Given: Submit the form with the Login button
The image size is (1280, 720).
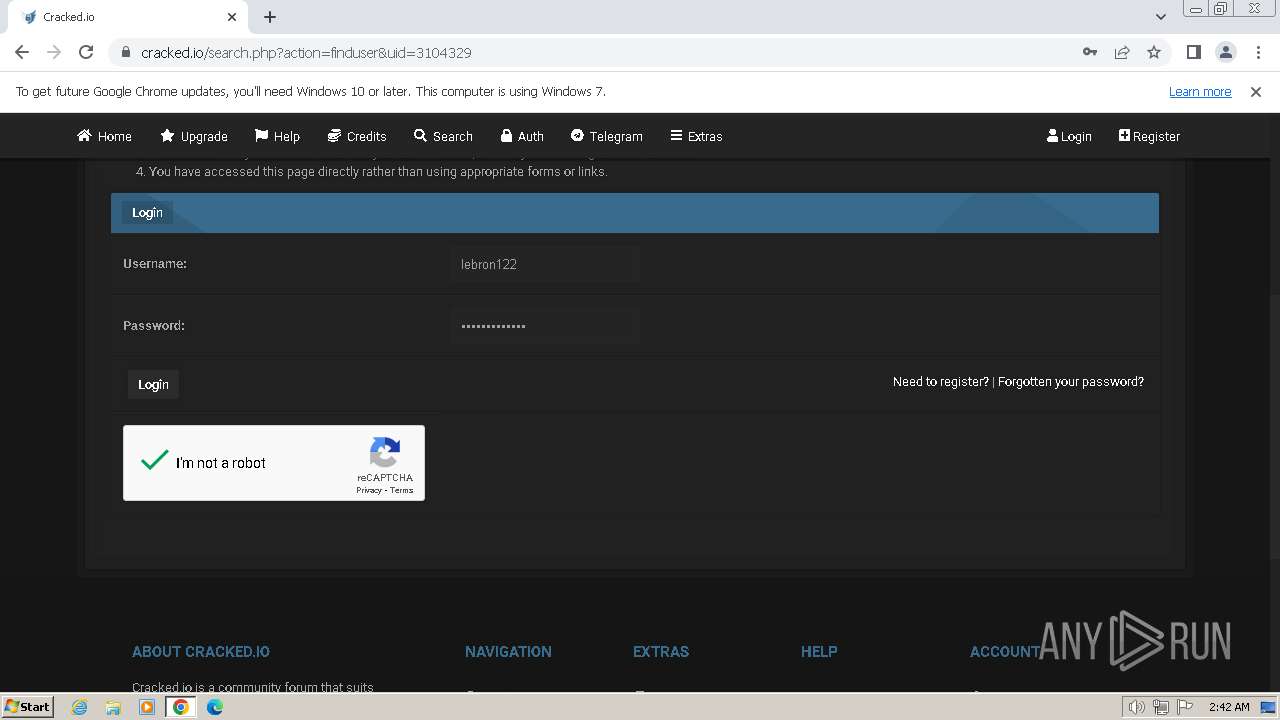Looking at the screenshot, I should point(153,384).
